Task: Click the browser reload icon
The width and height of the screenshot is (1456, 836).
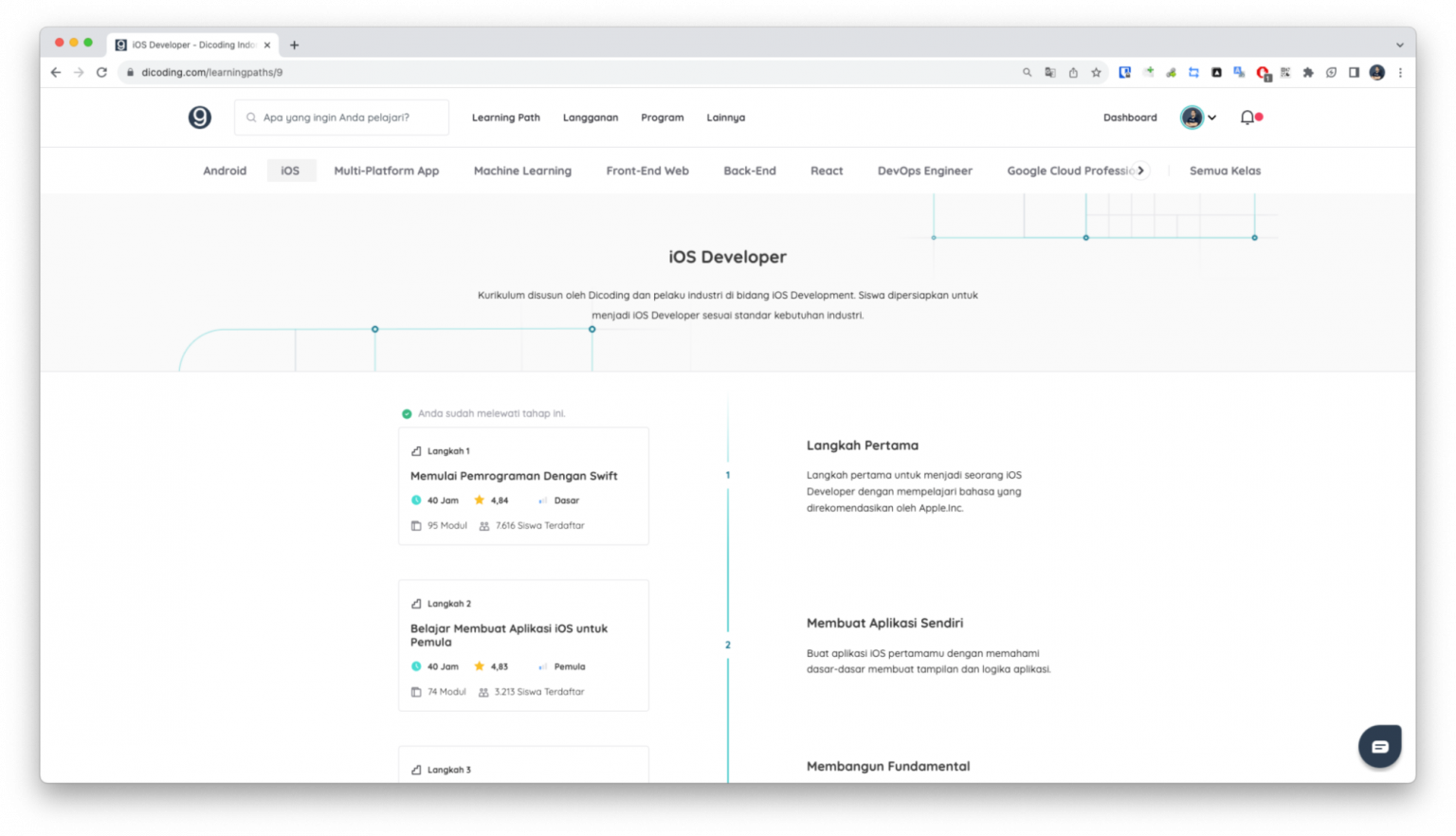Action: pyautogui.click(x=101, y=72)
